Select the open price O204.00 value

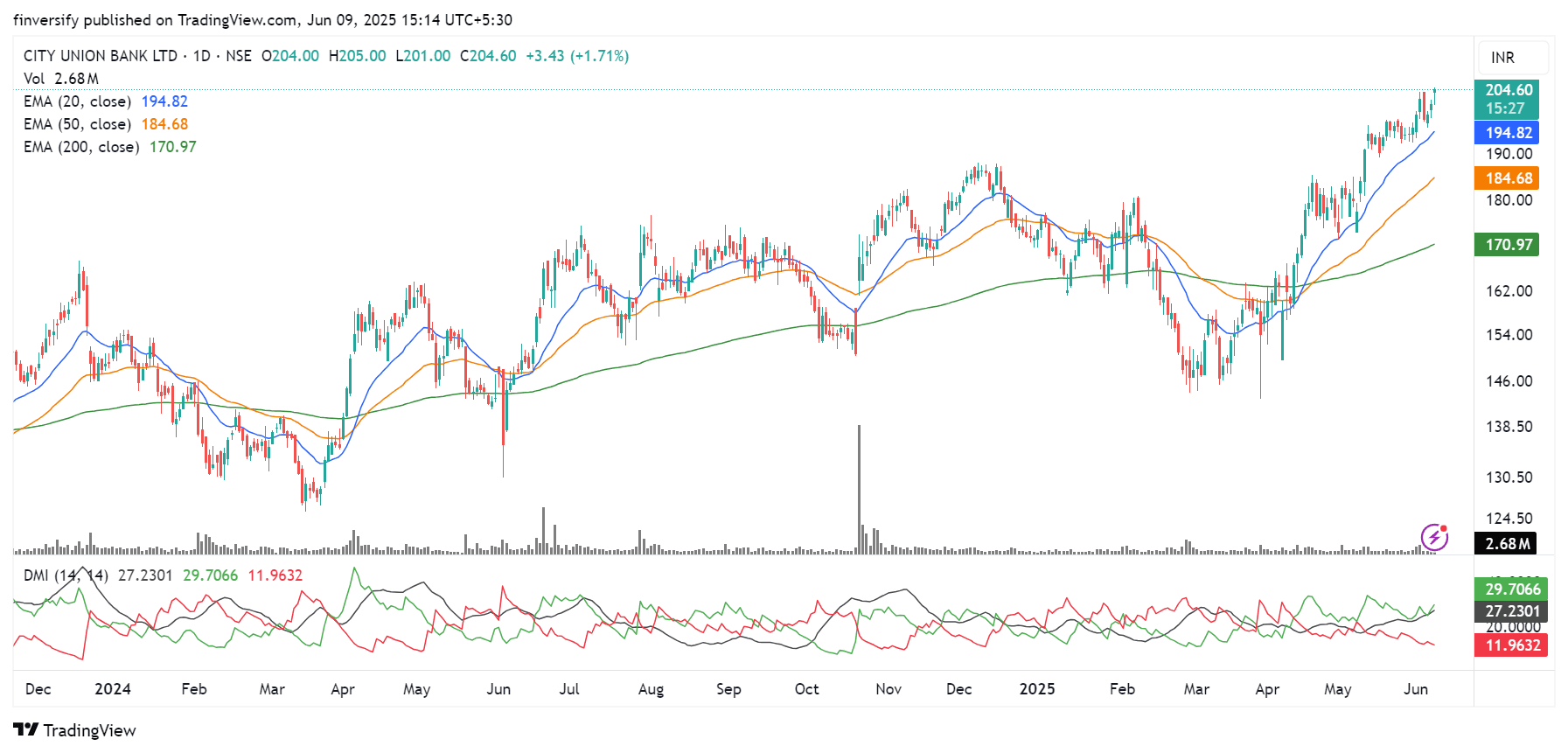[x=290, y=56]
